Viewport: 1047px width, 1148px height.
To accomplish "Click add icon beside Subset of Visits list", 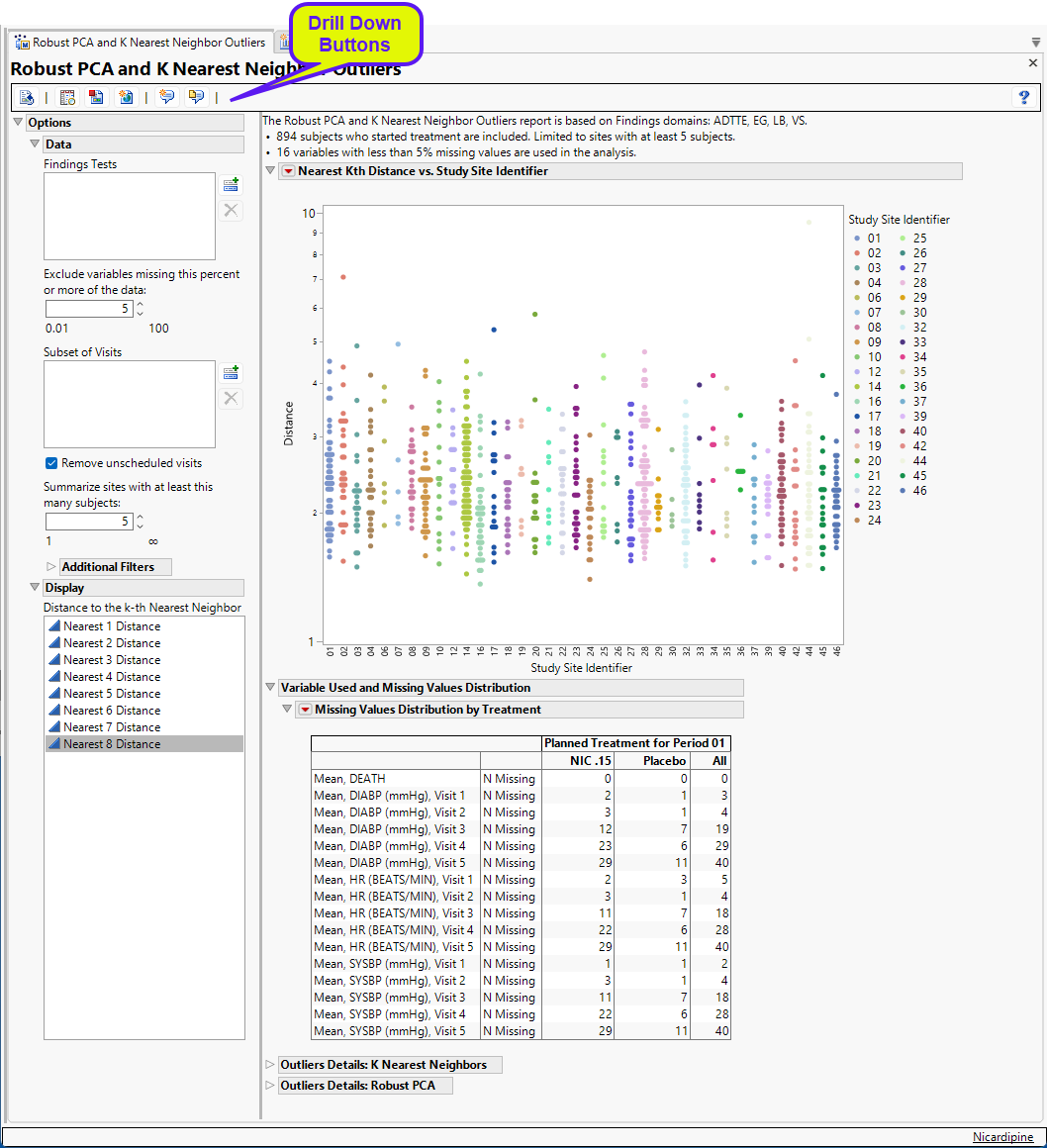I will click(231, 373).
